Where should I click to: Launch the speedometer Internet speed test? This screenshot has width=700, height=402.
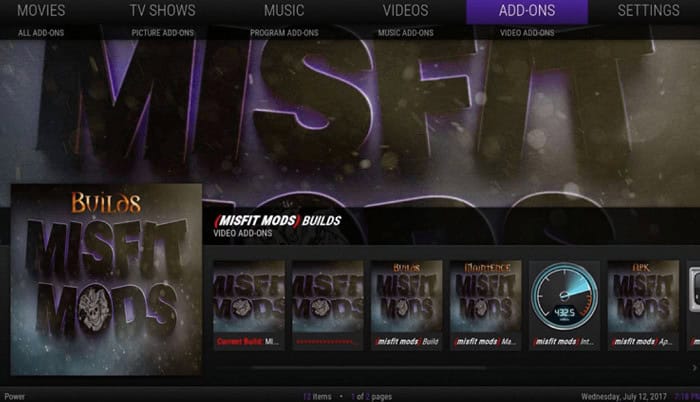564,305
